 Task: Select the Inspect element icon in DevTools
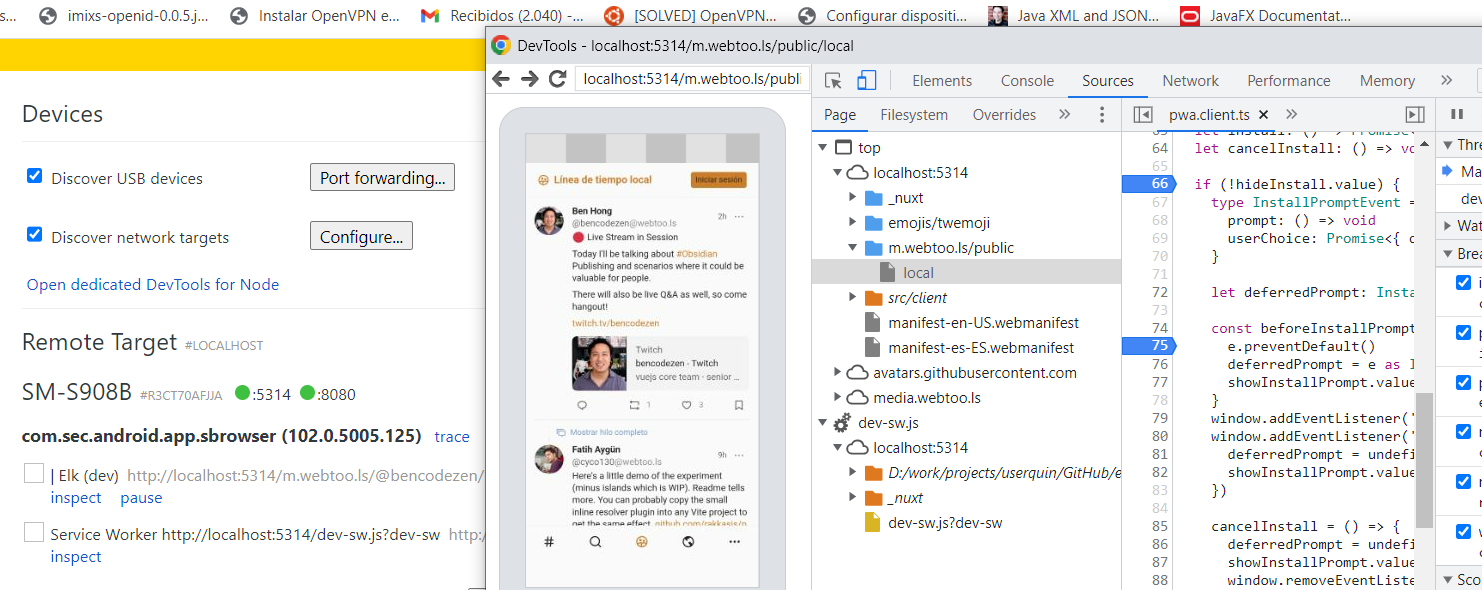tap(834, 80)
